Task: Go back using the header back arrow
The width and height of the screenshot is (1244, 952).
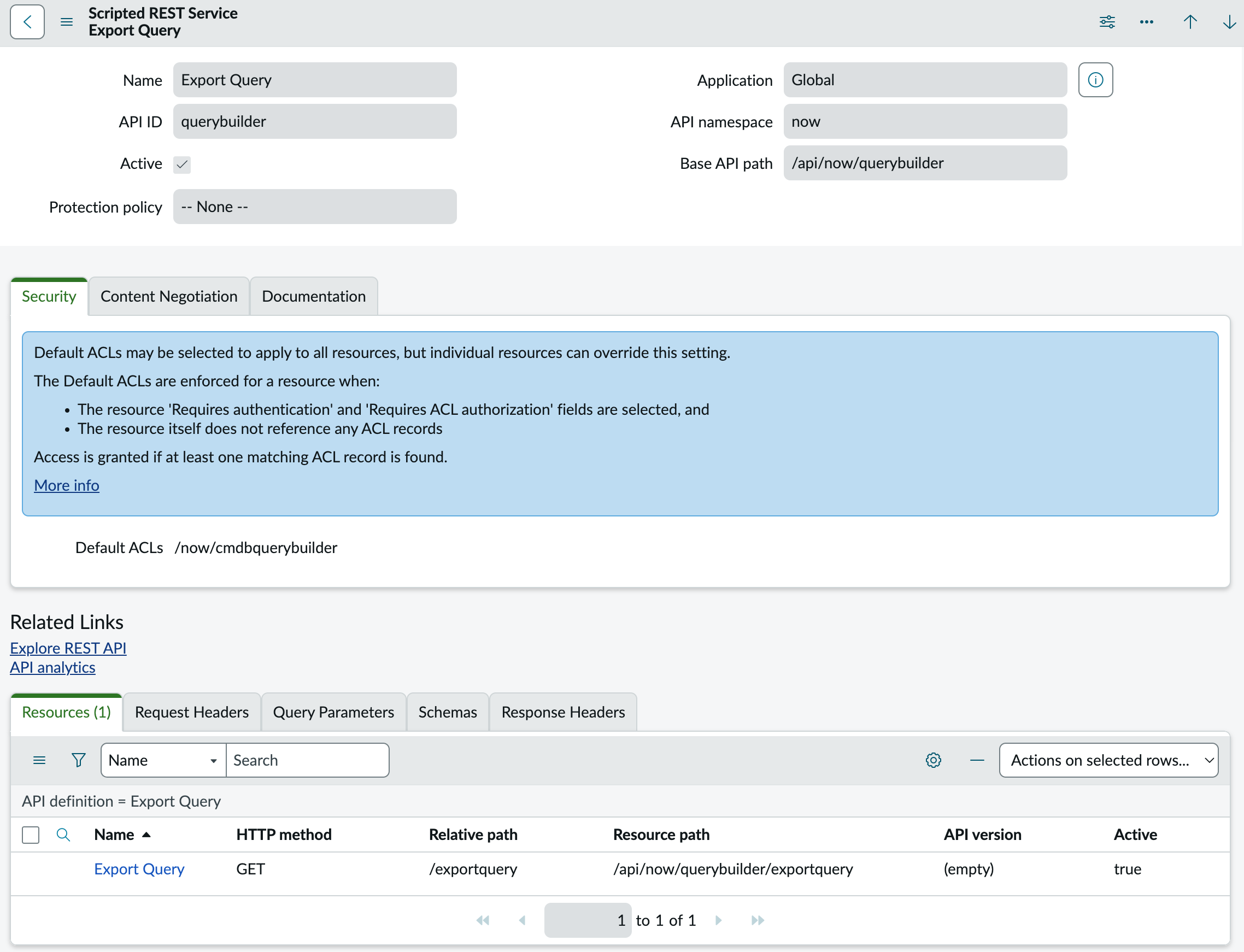Action: [x=27, y=22]
